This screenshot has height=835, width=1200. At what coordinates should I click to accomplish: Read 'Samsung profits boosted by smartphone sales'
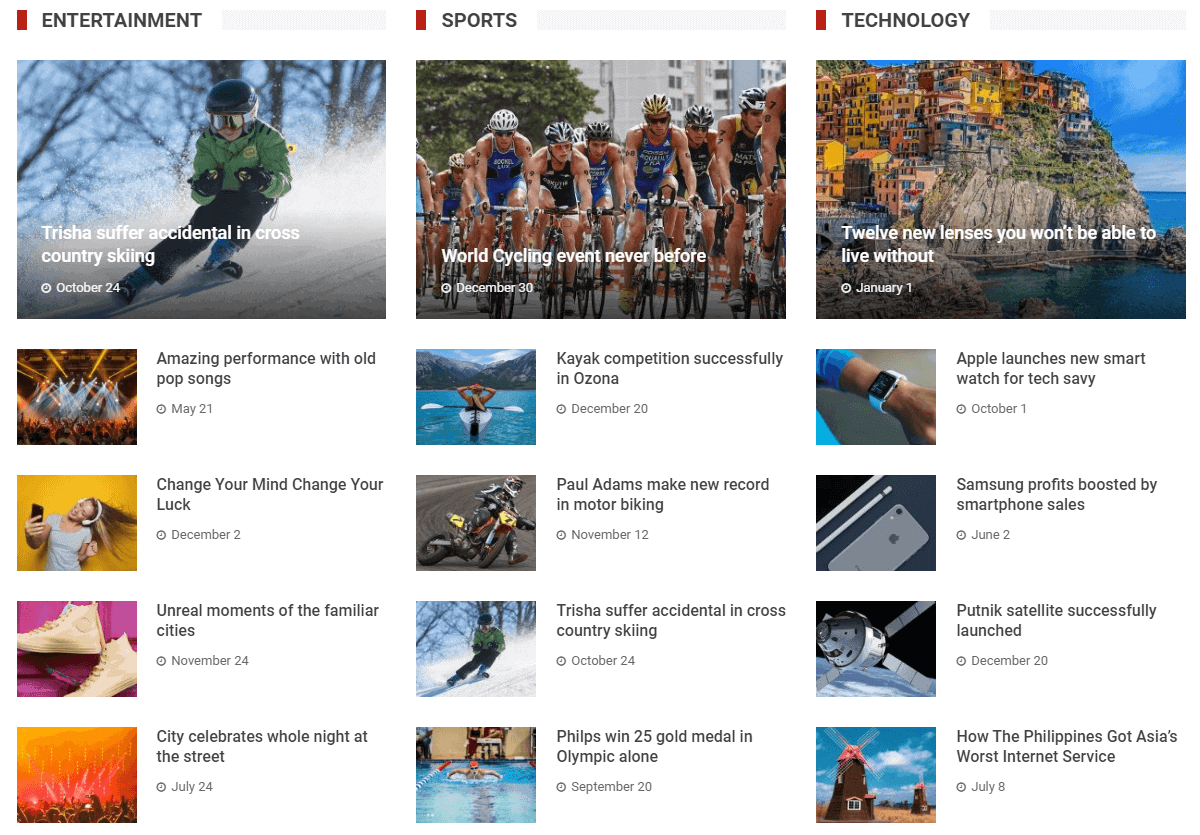(1057, 495)
